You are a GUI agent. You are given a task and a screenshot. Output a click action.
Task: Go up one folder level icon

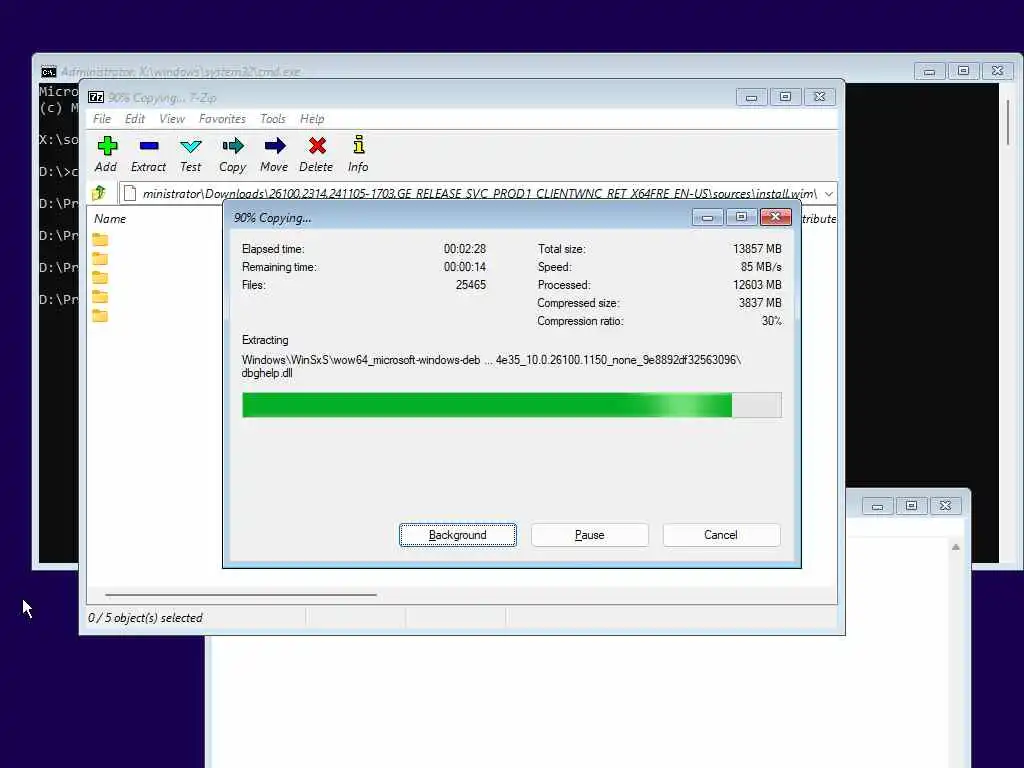pos(99,193)
